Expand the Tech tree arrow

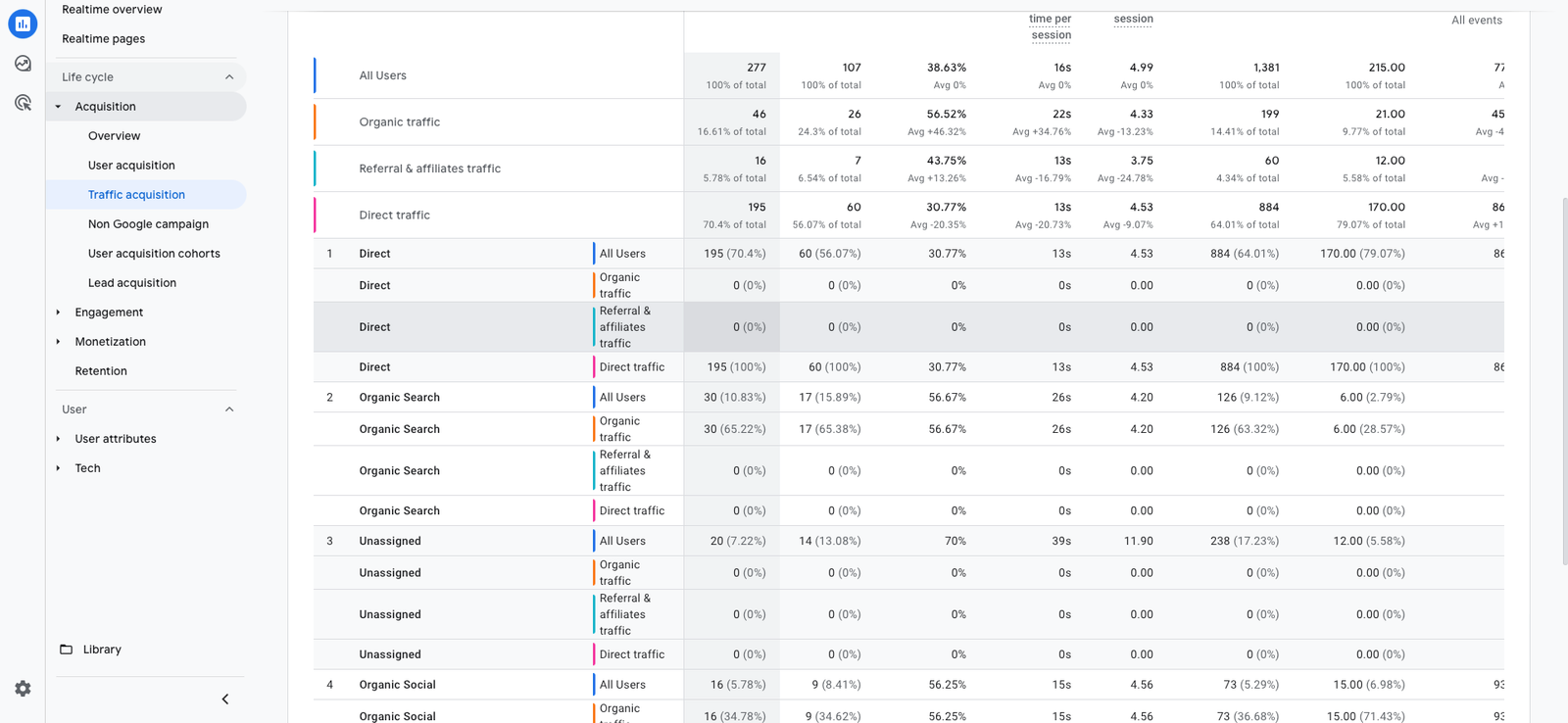58,468
